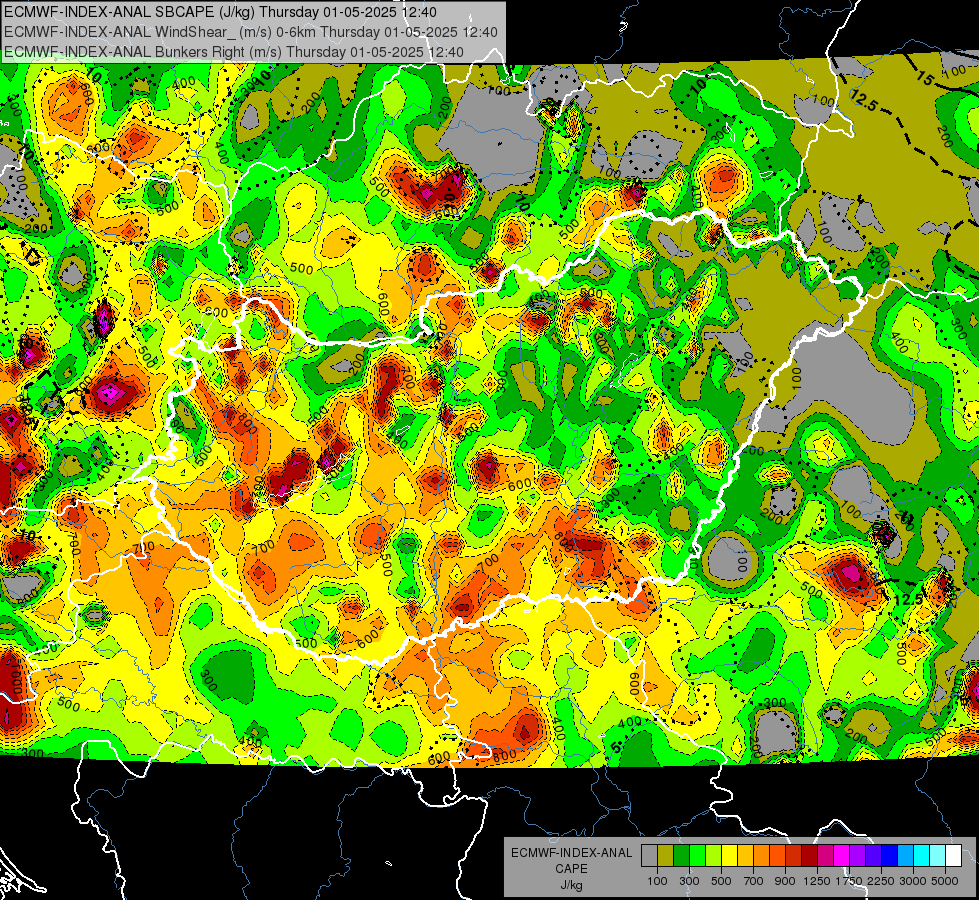Choose the orange swatch above 700 tick
The height and width of the screenshot is (900, 979).
pos(762,855)
